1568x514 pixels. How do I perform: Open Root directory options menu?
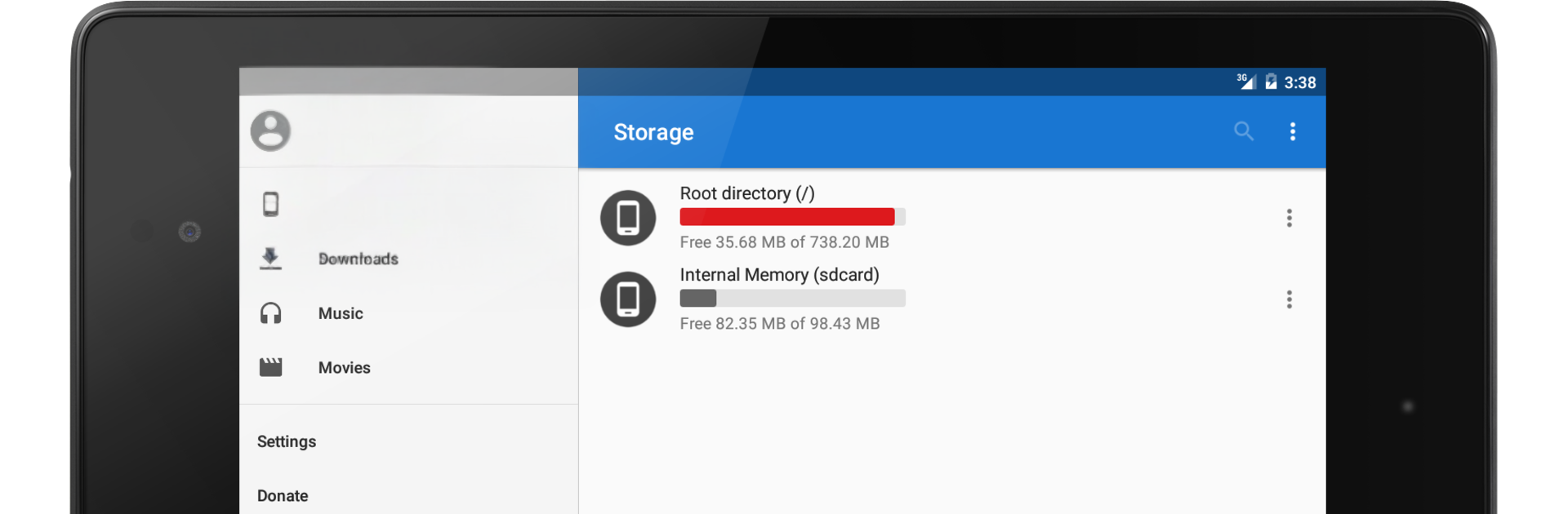[1289, 218]
